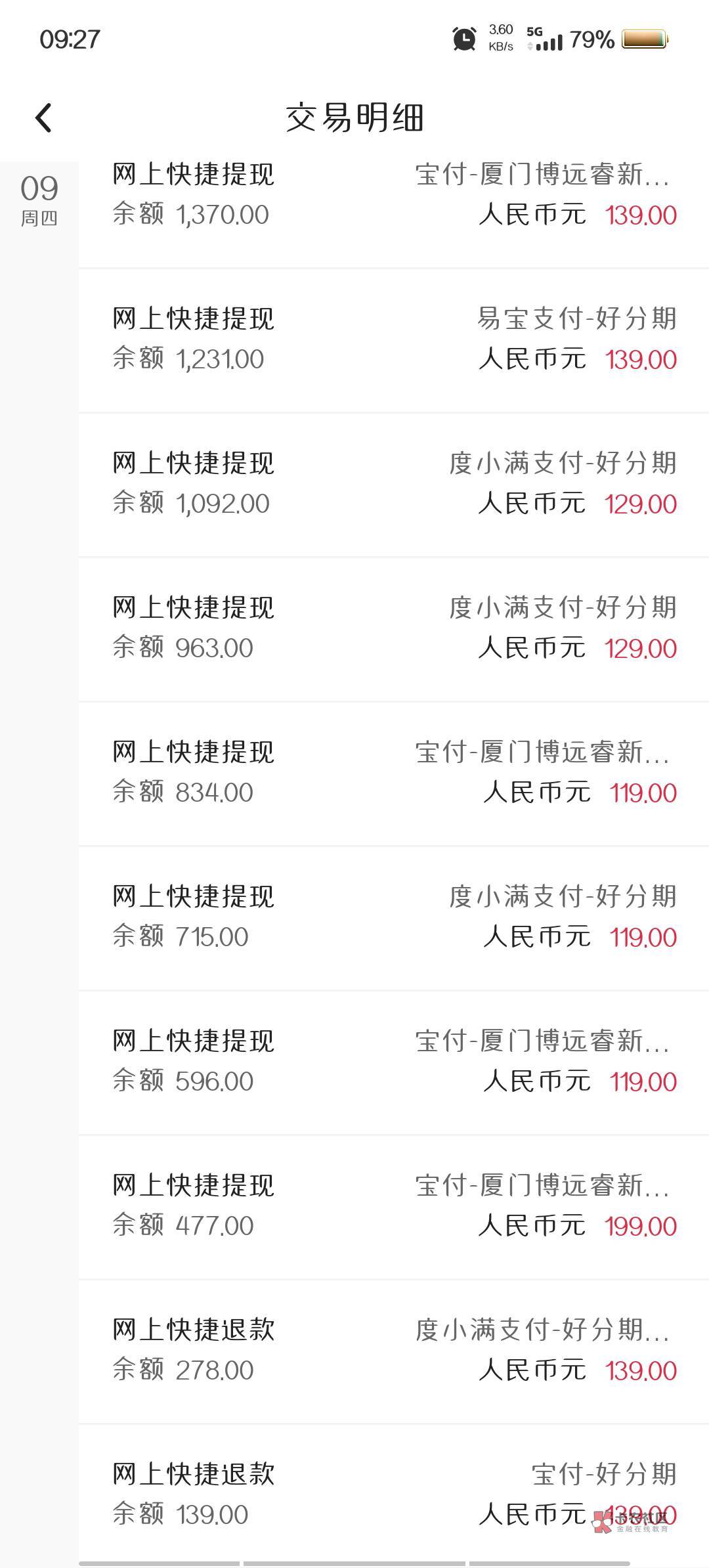Open the transaction with balance 1,370.00

(x=394, y=196)
